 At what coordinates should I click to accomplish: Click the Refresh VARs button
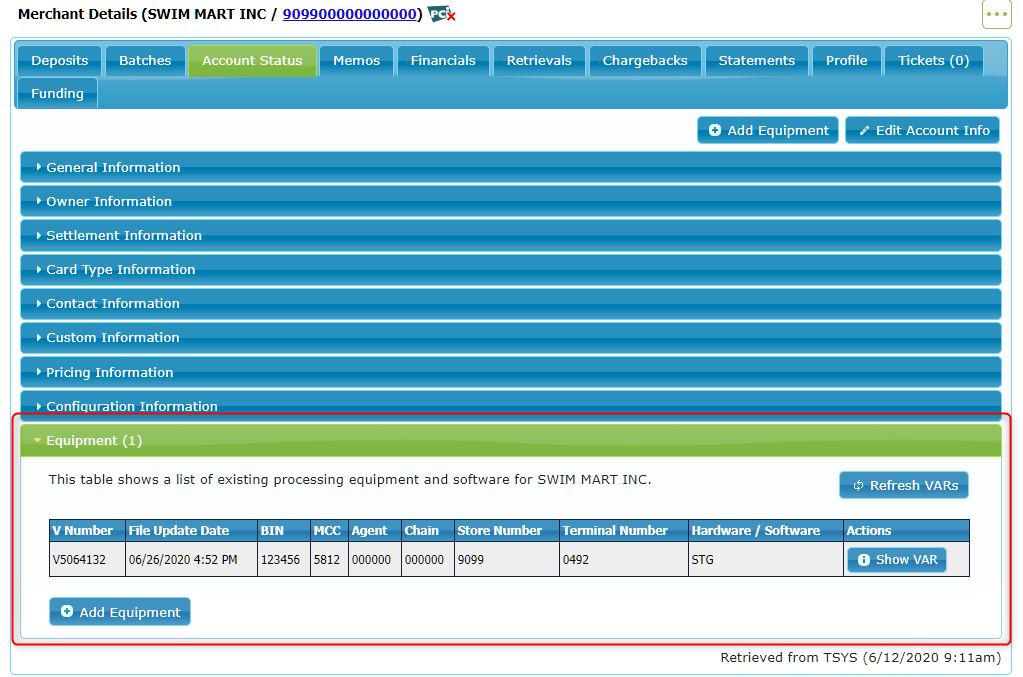[x=904, y=485]
